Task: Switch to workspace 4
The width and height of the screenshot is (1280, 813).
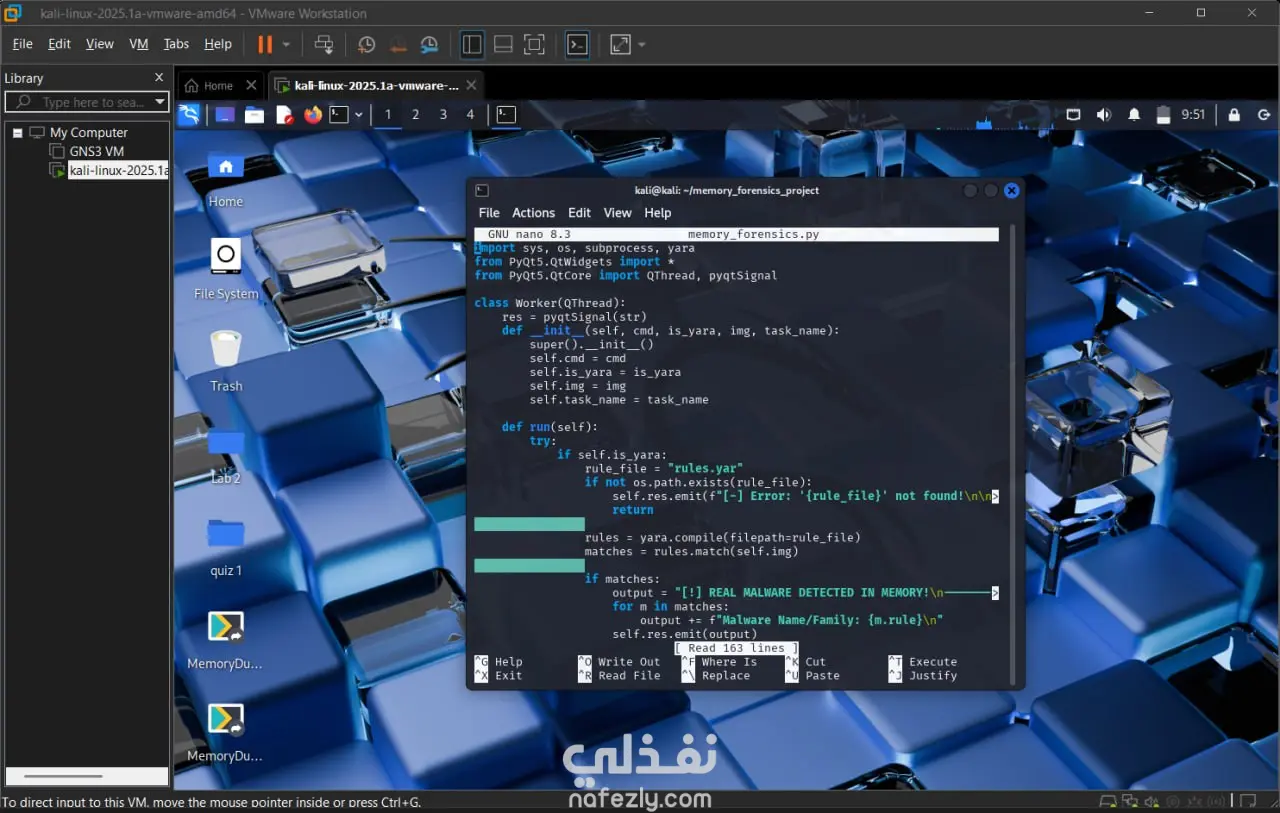Action: pyautogui.click(x=470, y=115)
